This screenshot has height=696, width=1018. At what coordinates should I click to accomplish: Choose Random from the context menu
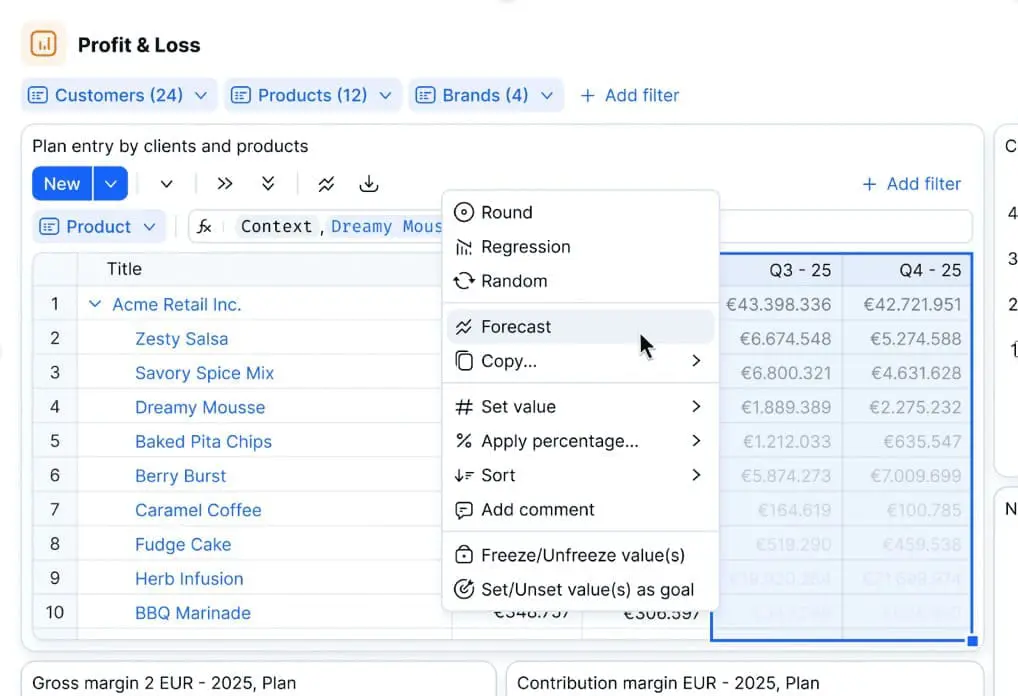pyautogui.click(x=511, y=281)
